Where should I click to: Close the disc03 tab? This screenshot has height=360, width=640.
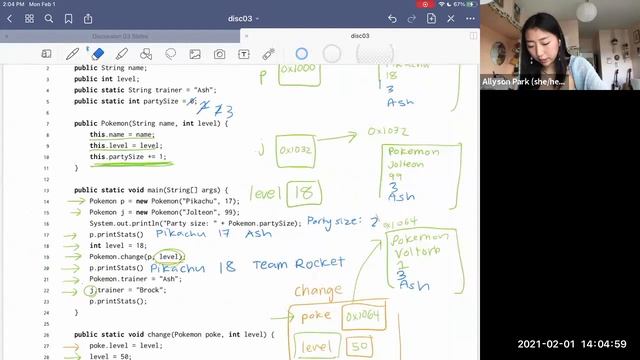point(247,36)
